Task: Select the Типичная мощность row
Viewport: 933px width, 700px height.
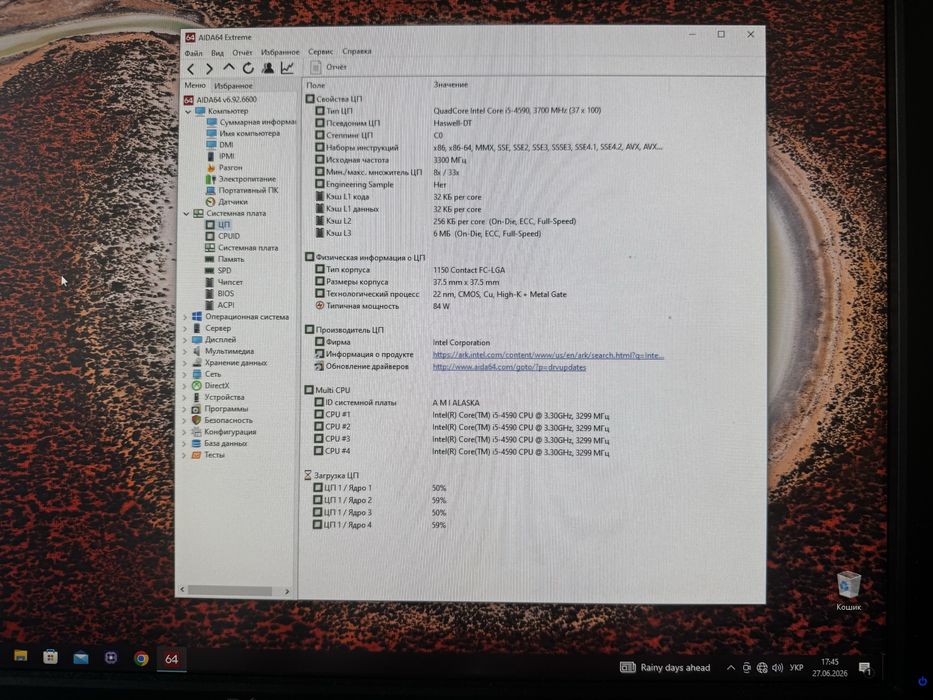Action: (381, 306)
